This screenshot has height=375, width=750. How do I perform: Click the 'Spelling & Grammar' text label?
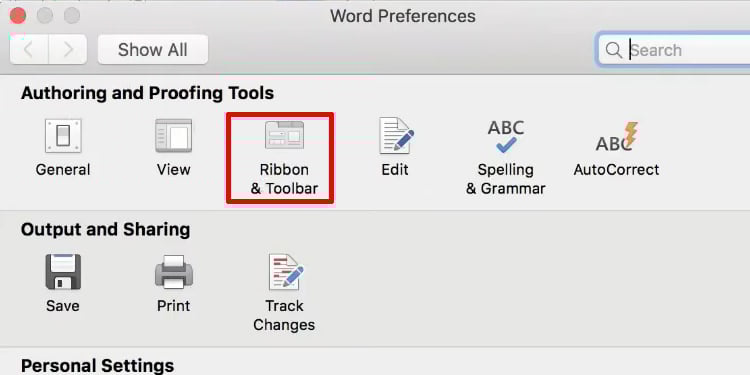[x=506, y=179]
